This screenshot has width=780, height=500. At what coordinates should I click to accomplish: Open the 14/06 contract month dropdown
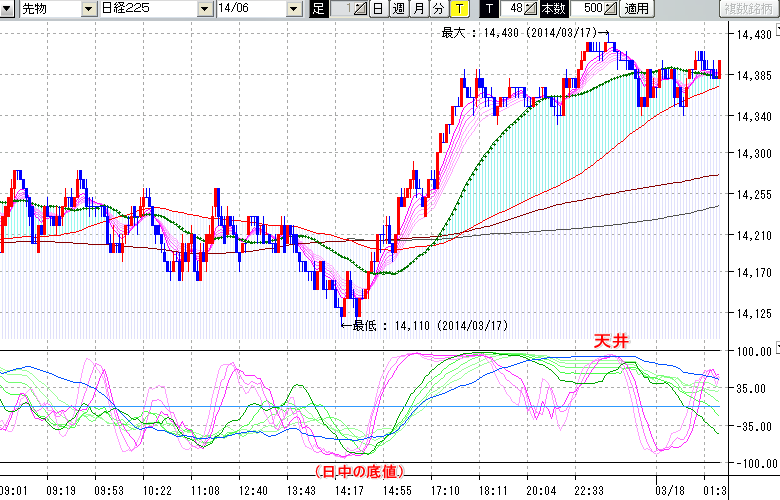(x=293, y=9)
